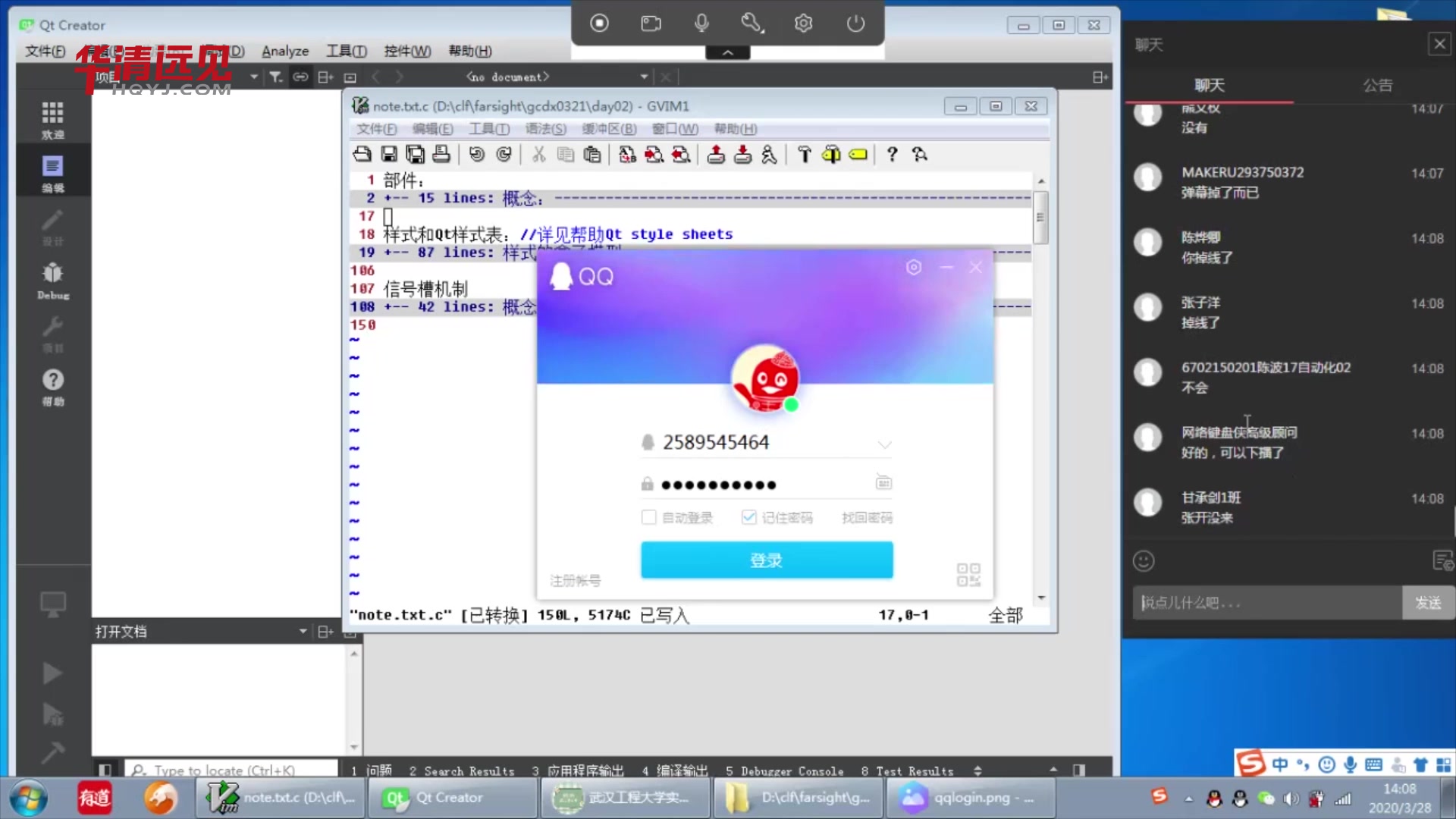Expand the folded 42 lines fold in GVIM
Viewport: 1456px width, 819px height.
(x=690, y=307)
